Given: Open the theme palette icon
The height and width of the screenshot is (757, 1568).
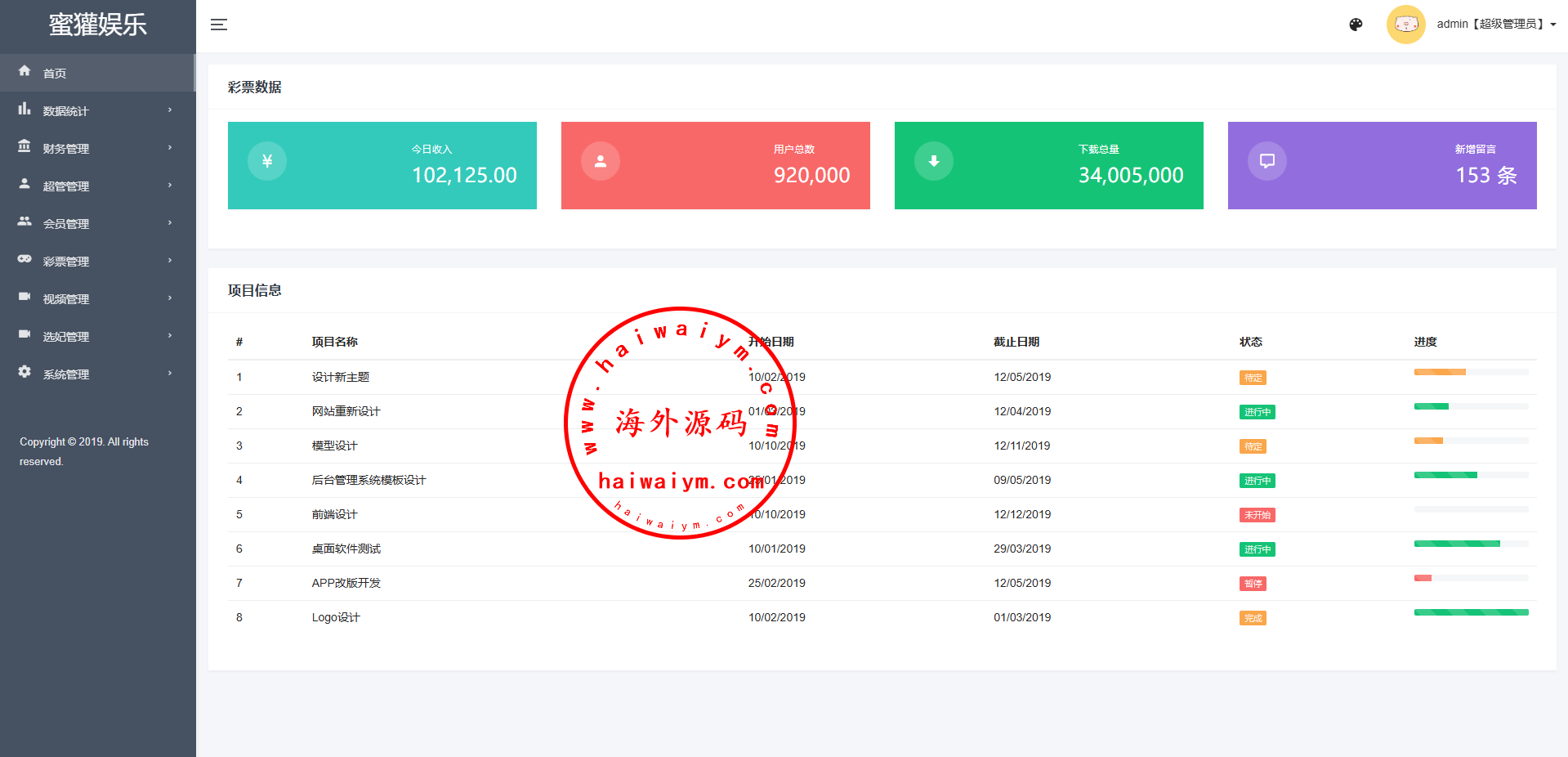Looking at the screenshot, I should point(1356,25).
